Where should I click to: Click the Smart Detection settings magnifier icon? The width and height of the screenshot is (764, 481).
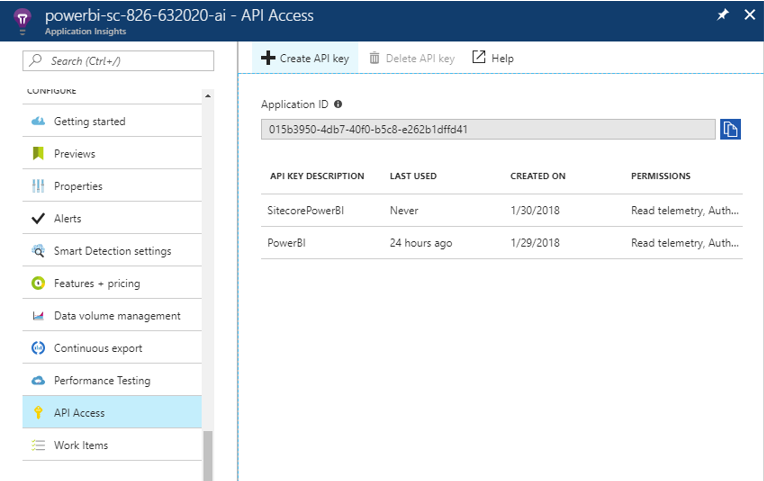tap(38, 251)
